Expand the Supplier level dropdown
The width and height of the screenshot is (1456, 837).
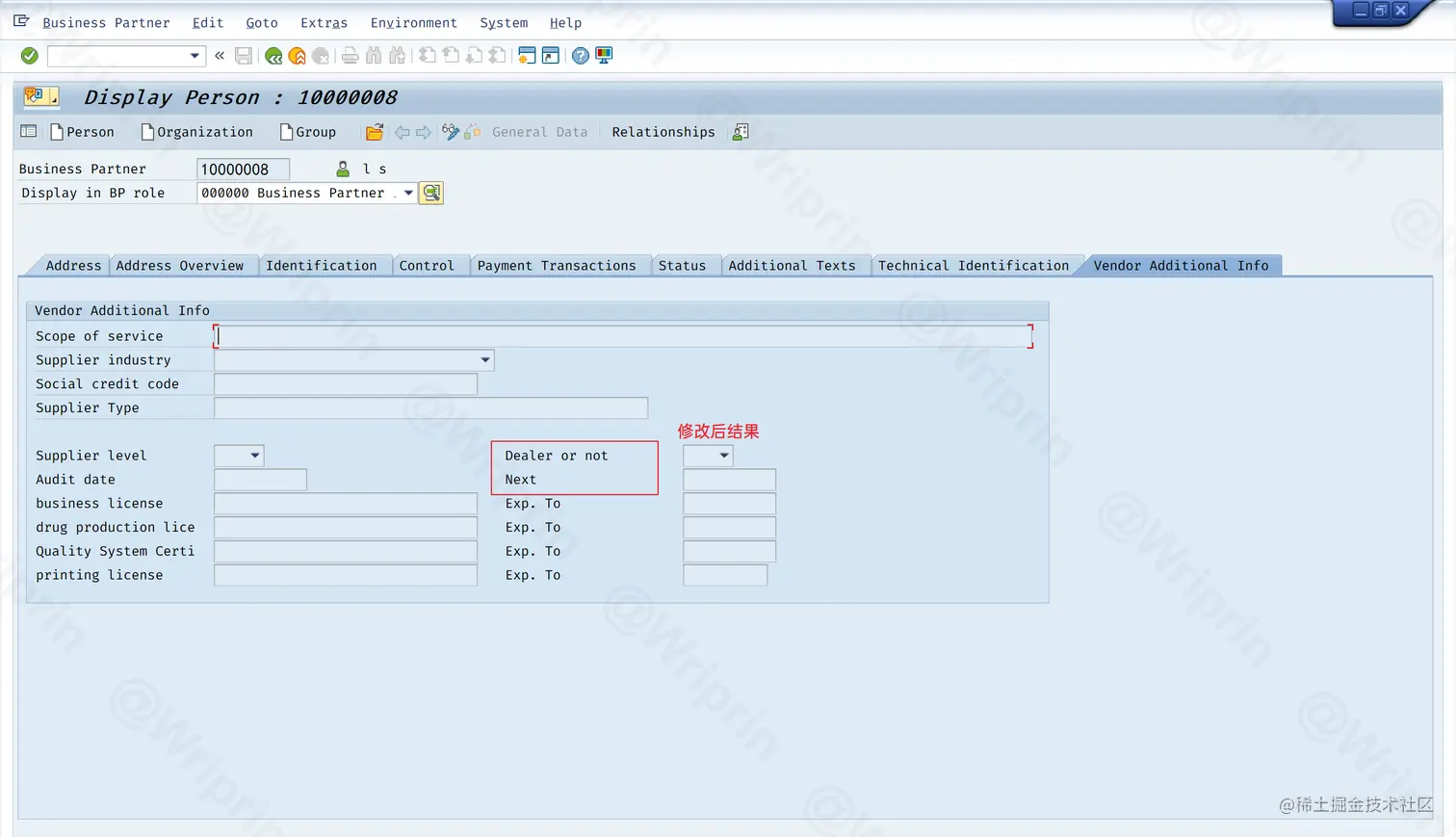click(x=255, y=456)
